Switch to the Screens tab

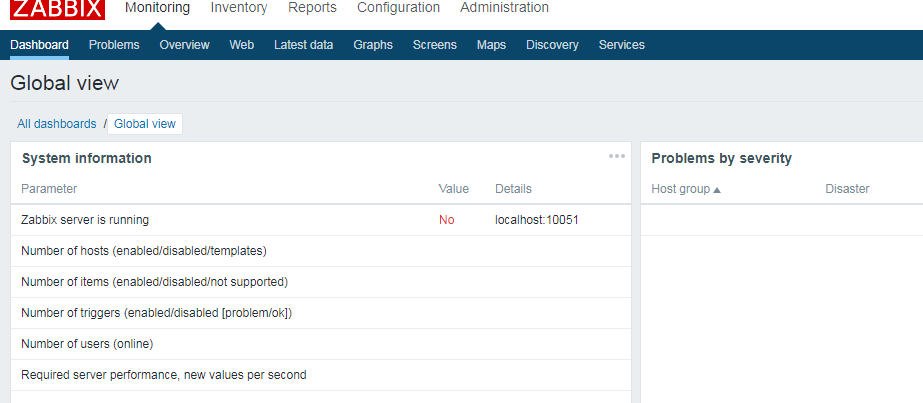[x=435, y=45]
